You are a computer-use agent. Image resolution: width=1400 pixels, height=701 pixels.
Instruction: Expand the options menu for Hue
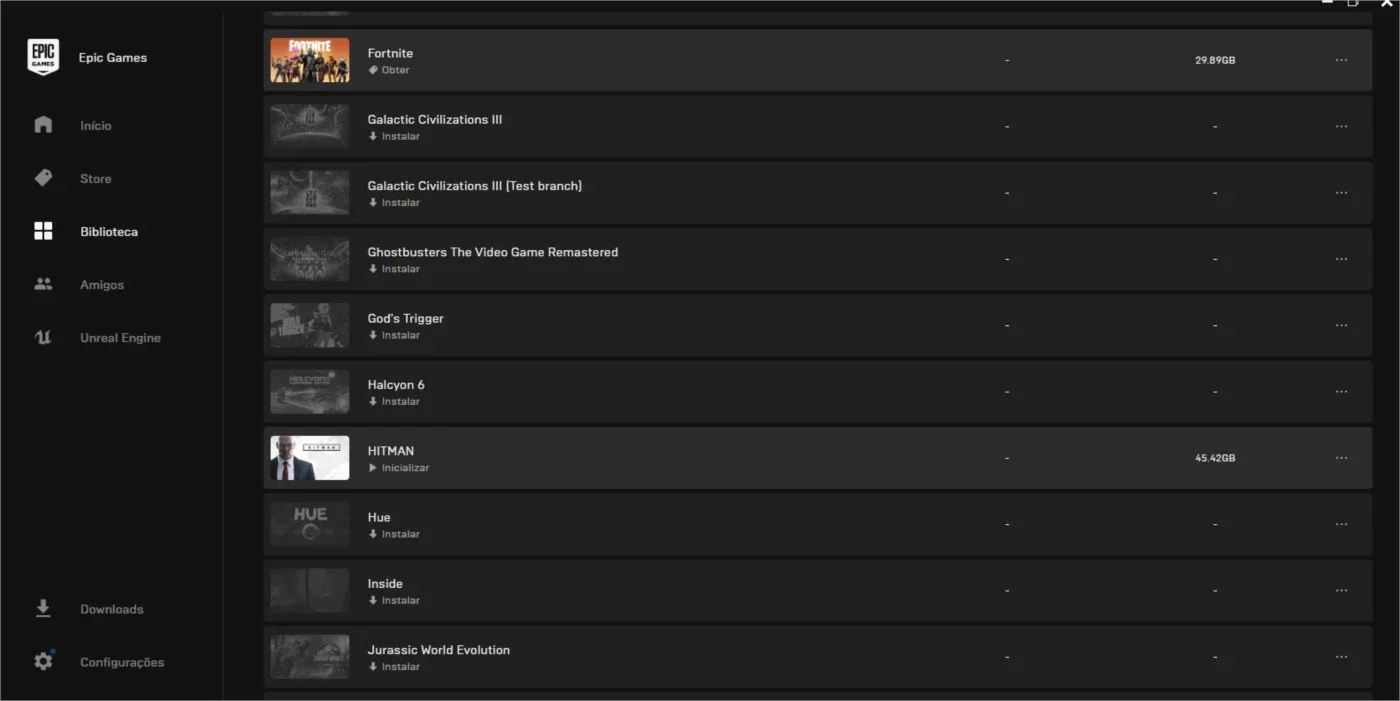tap(1341, 524)
